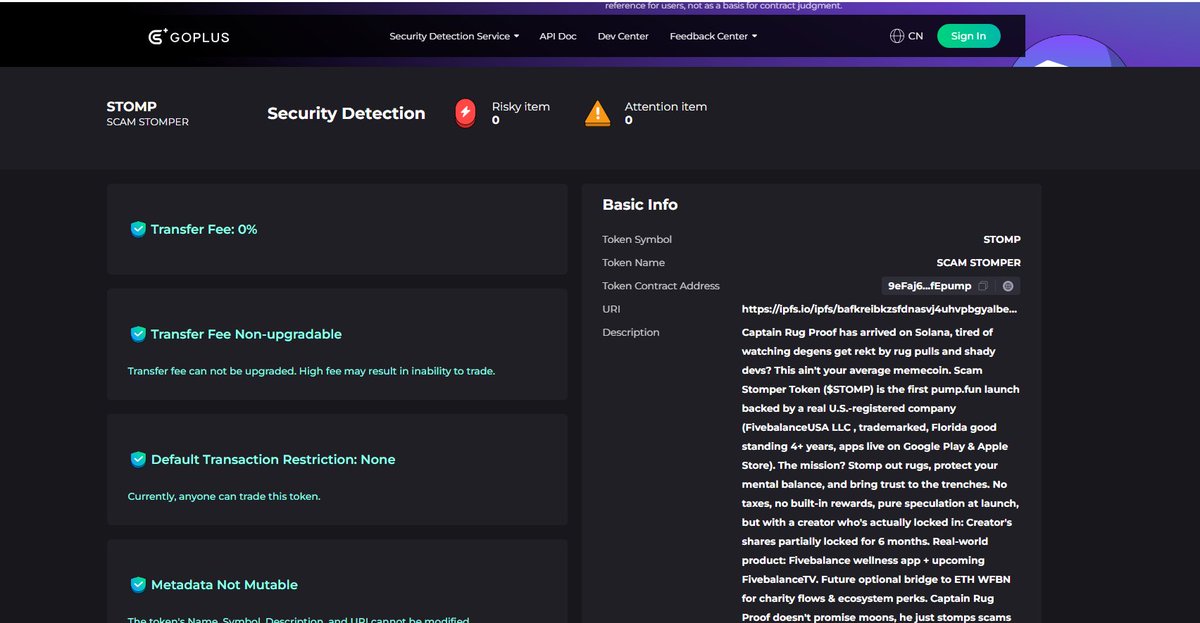Viewport: 1200px width, 623px height.
Task: Open the IPFS URI link
Action: coord(881,309)
